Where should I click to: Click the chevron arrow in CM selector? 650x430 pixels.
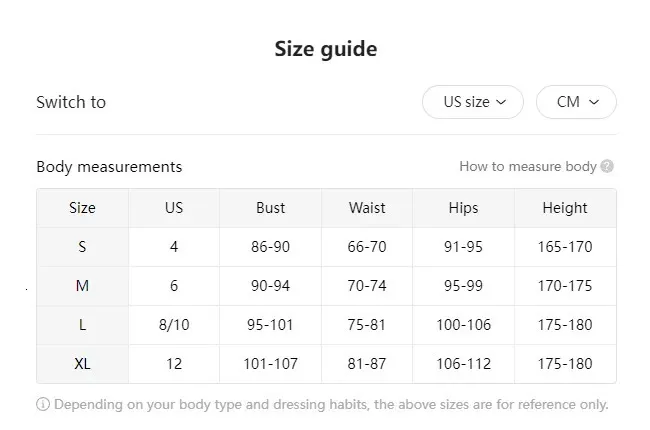594,102
